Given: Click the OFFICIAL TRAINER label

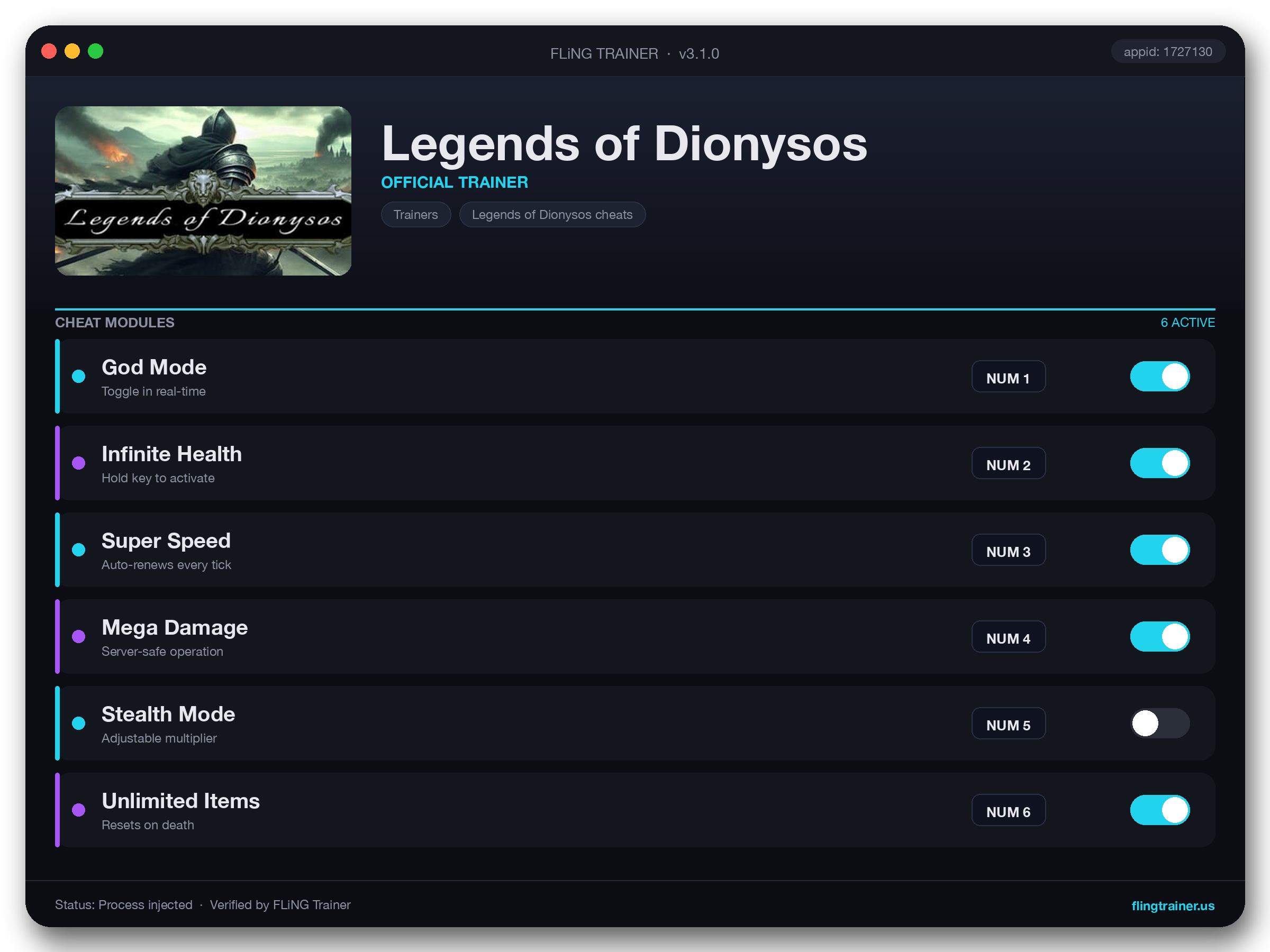Looking at the screenshot, I should pos(454,182).
